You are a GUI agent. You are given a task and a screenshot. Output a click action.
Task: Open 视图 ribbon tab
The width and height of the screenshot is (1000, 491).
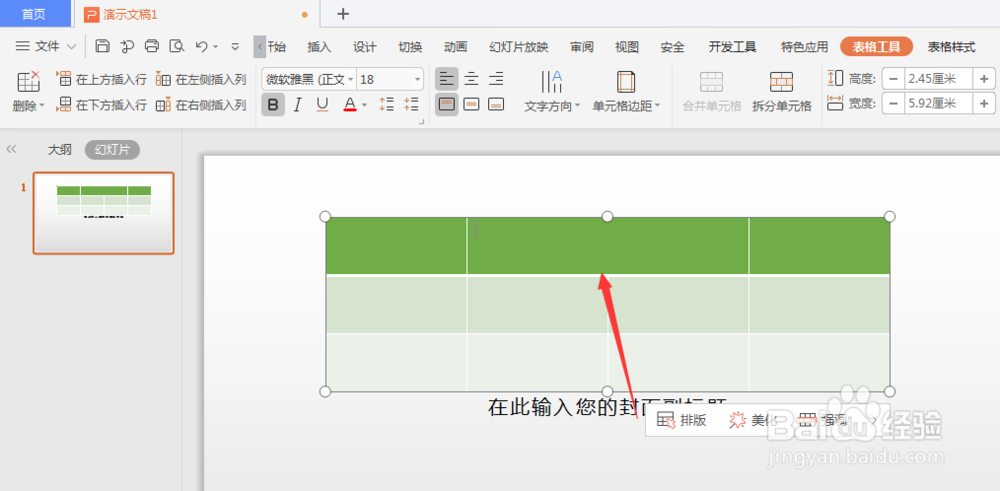(627, 47)
